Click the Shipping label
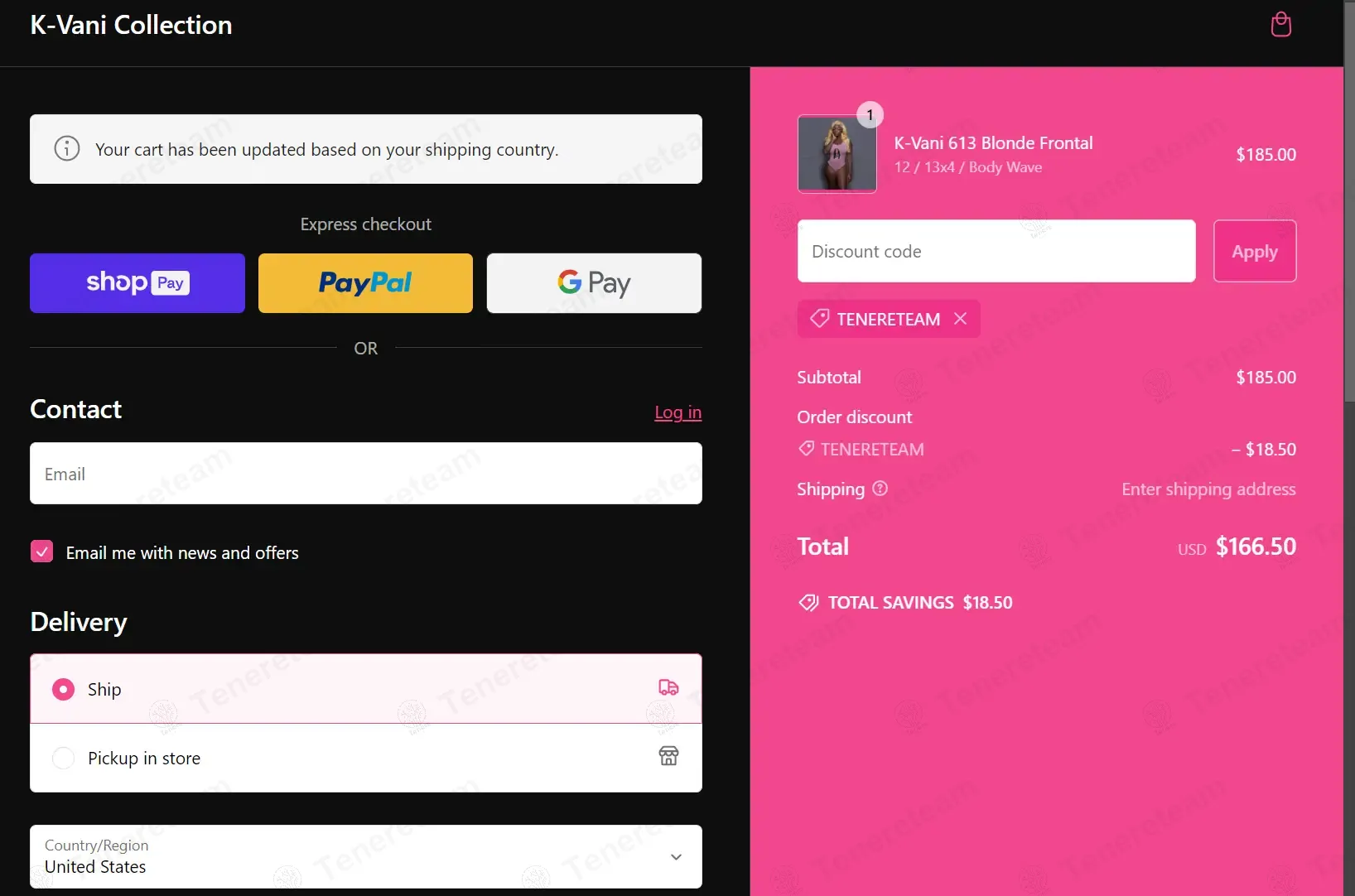The height and width of the screenshot is (896, 1355). pos(831,489)
